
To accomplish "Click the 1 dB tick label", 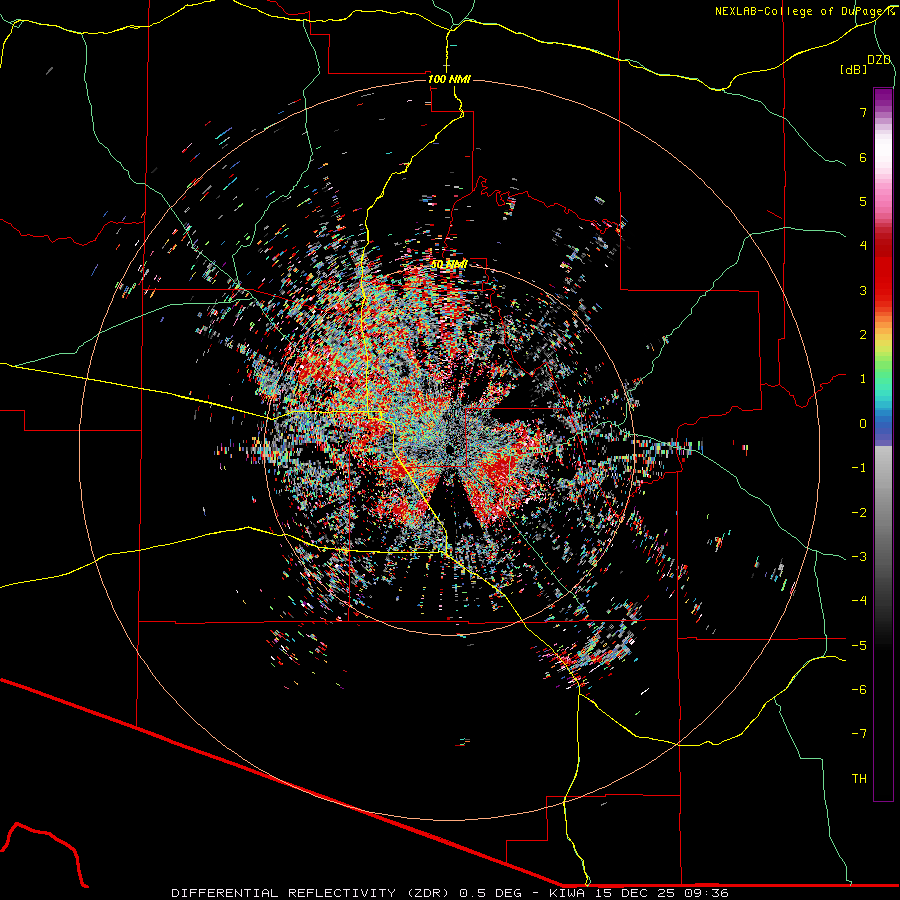I will 863,379.
